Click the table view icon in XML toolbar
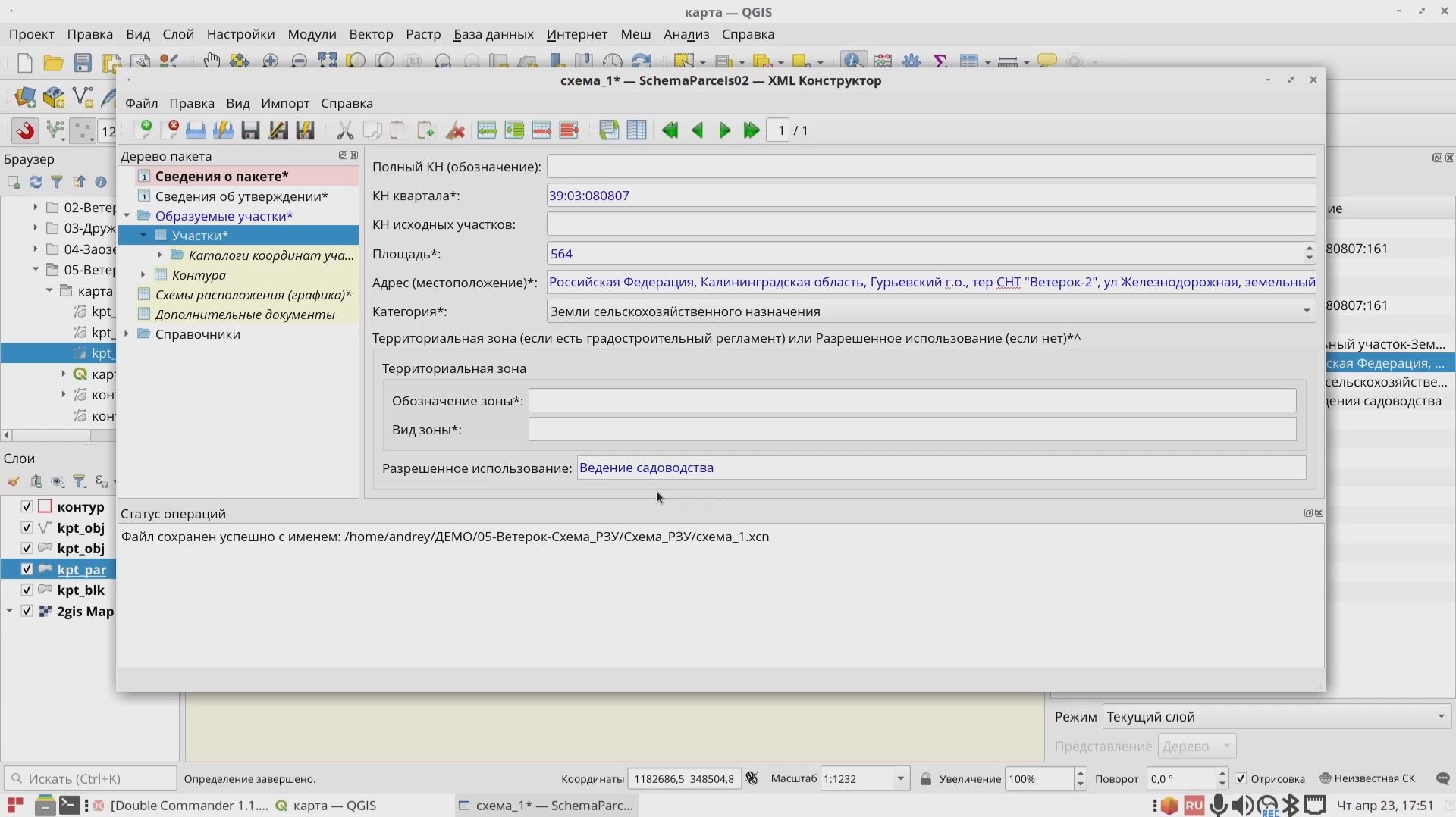This screenshot has width=1456, height=817. click(637, 130)
